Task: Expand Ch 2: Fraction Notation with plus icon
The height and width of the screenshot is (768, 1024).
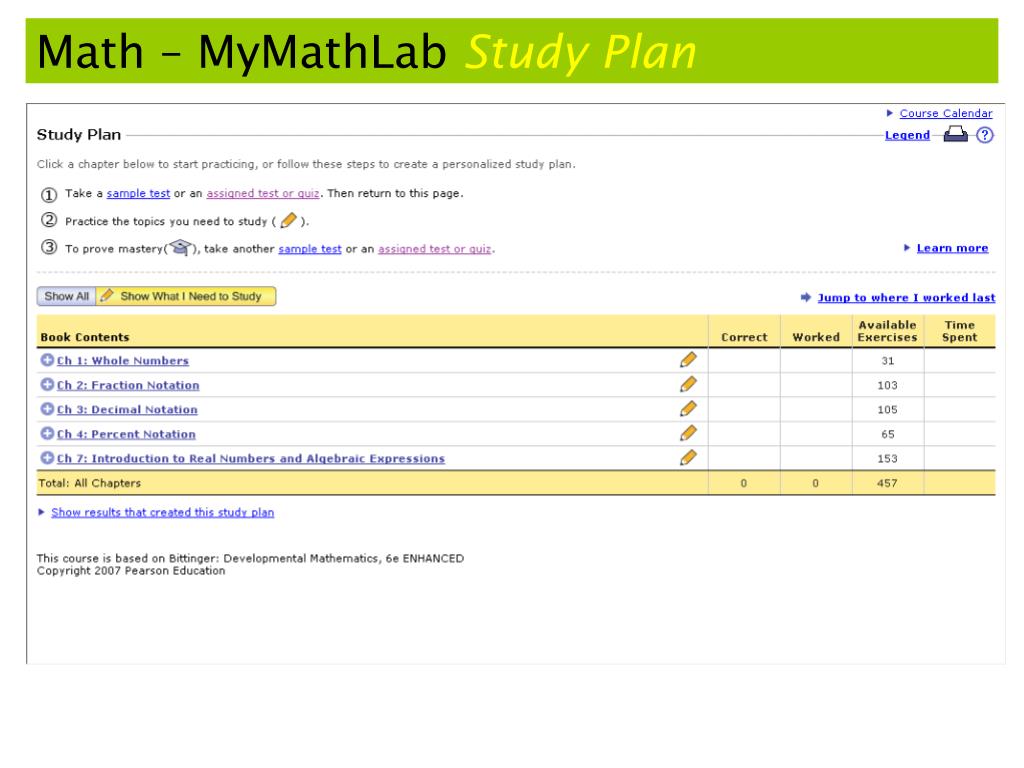Action: [x=47, y=385]
